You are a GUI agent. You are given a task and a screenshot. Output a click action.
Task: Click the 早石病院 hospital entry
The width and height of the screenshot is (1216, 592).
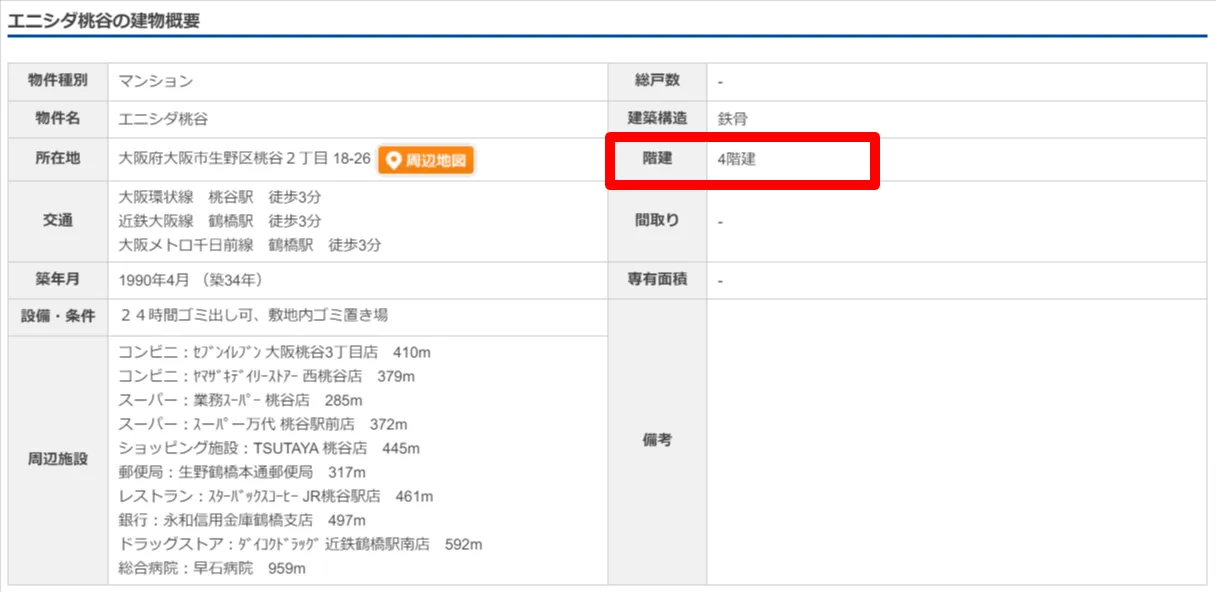point(211,568)
